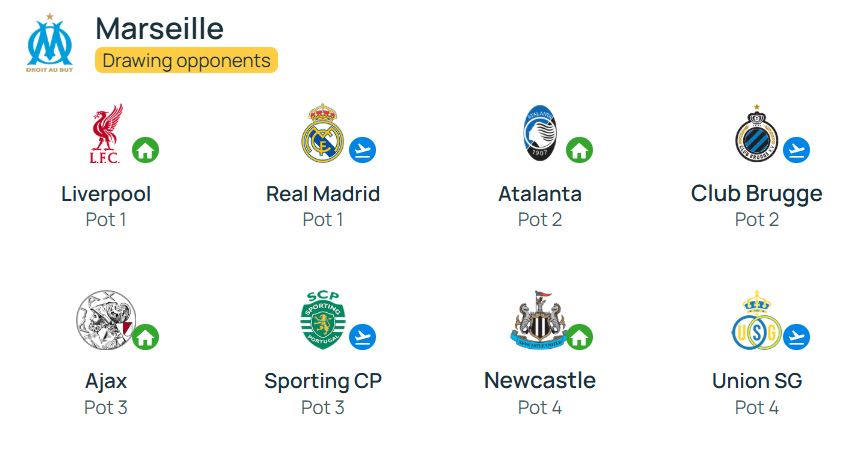Click away plane icon next to Club Brugge
The image size is (858, 464).
(x=796, y=150)
